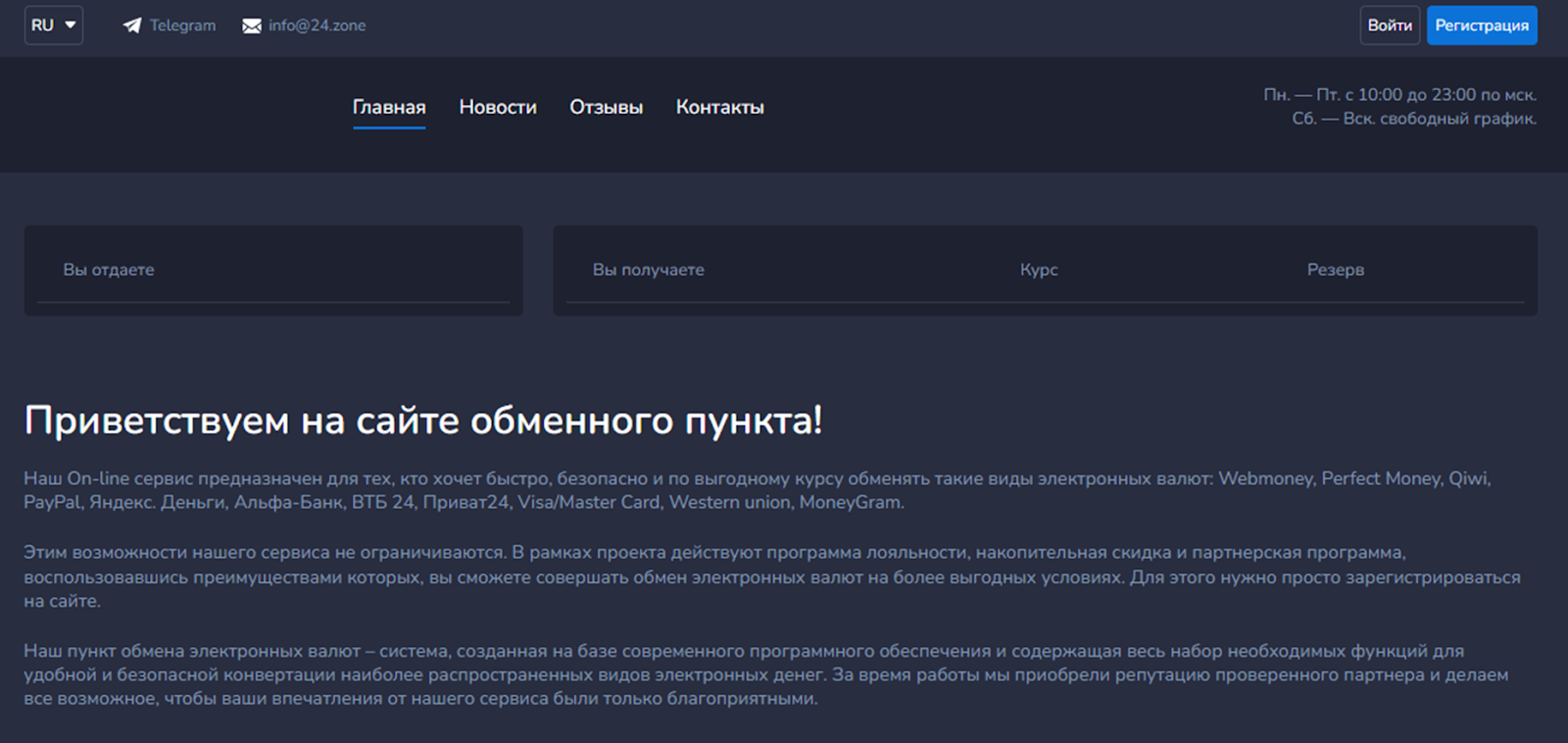The height and width of the screenshot is (743, 1568).
Task: Click the paragraph listing Webmoney and PayPal
Action: [x=757, y=490]
